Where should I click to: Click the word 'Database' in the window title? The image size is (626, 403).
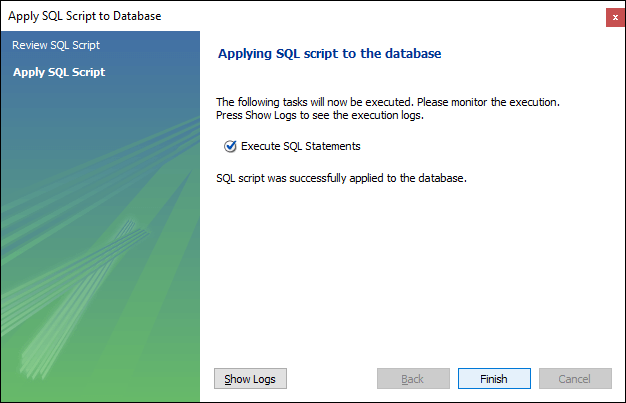[137, 16]
